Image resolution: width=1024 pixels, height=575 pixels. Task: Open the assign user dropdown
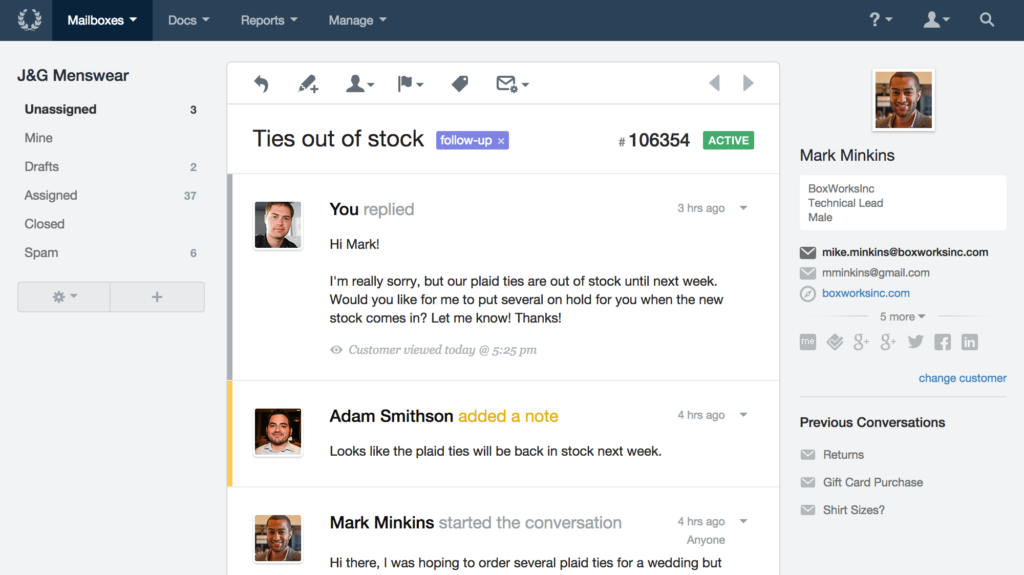point(359,84)
